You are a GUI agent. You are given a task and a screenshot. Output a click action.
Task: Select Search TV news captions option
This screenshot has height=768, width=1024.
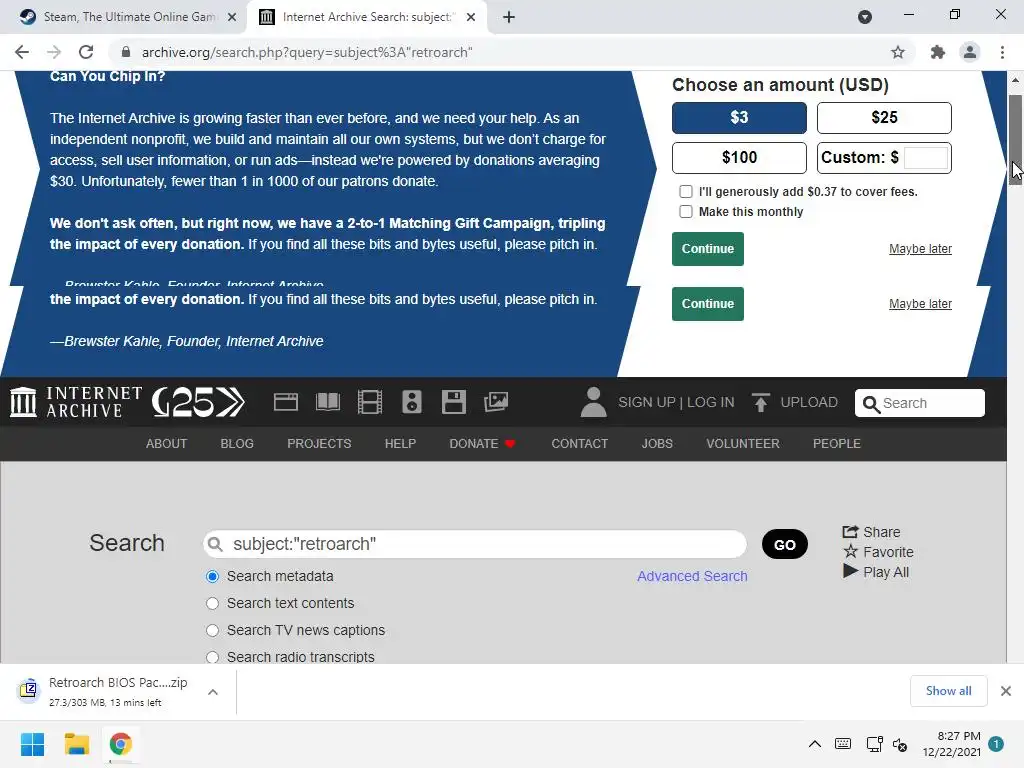(212, 630)
